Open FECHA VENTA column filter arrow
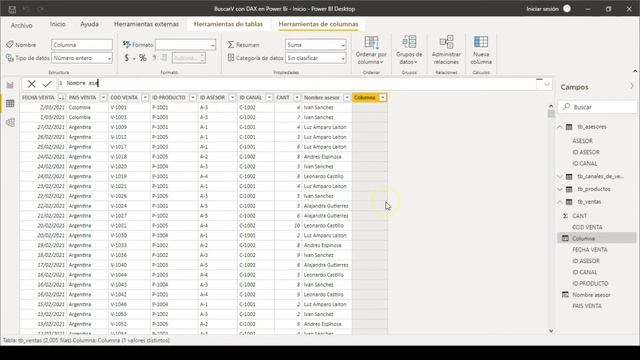Viewport: 640px width, 360px height. coord(62,98)
